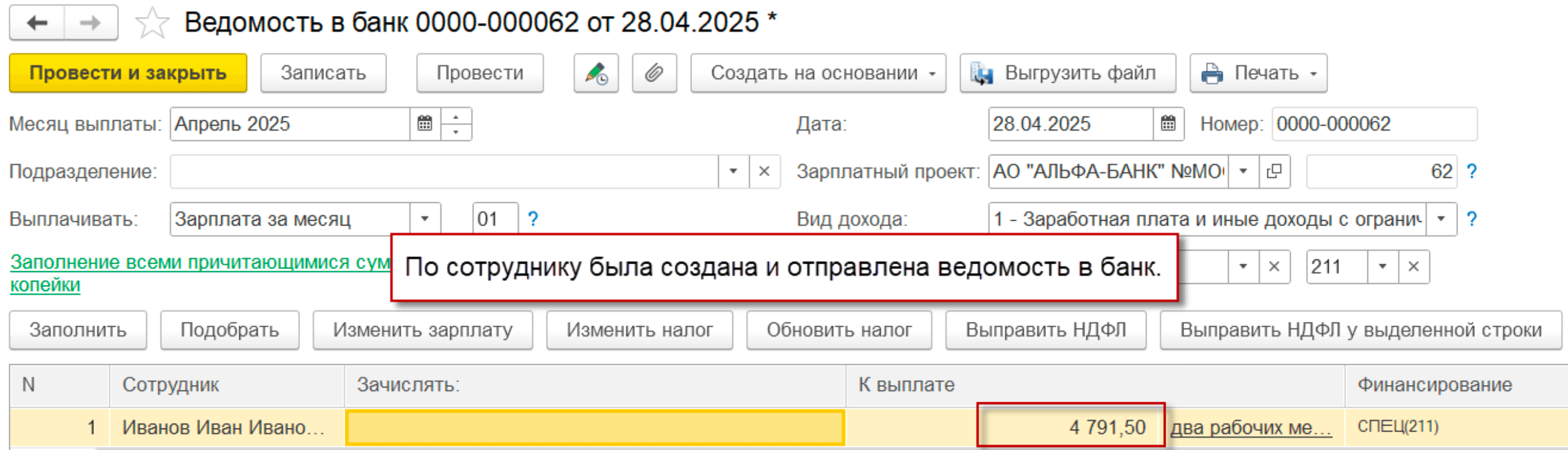This screenshot has height=450, width=1568.
Task: Focus the 'Номер' field
Action: click(1374, 124)
